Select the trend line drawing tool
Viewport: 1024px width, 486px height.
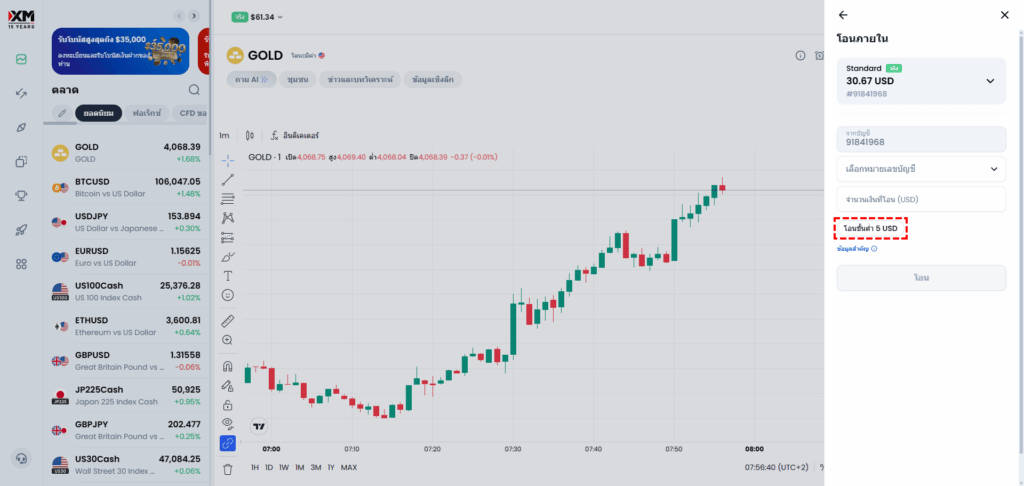click(x=228, y=179)
